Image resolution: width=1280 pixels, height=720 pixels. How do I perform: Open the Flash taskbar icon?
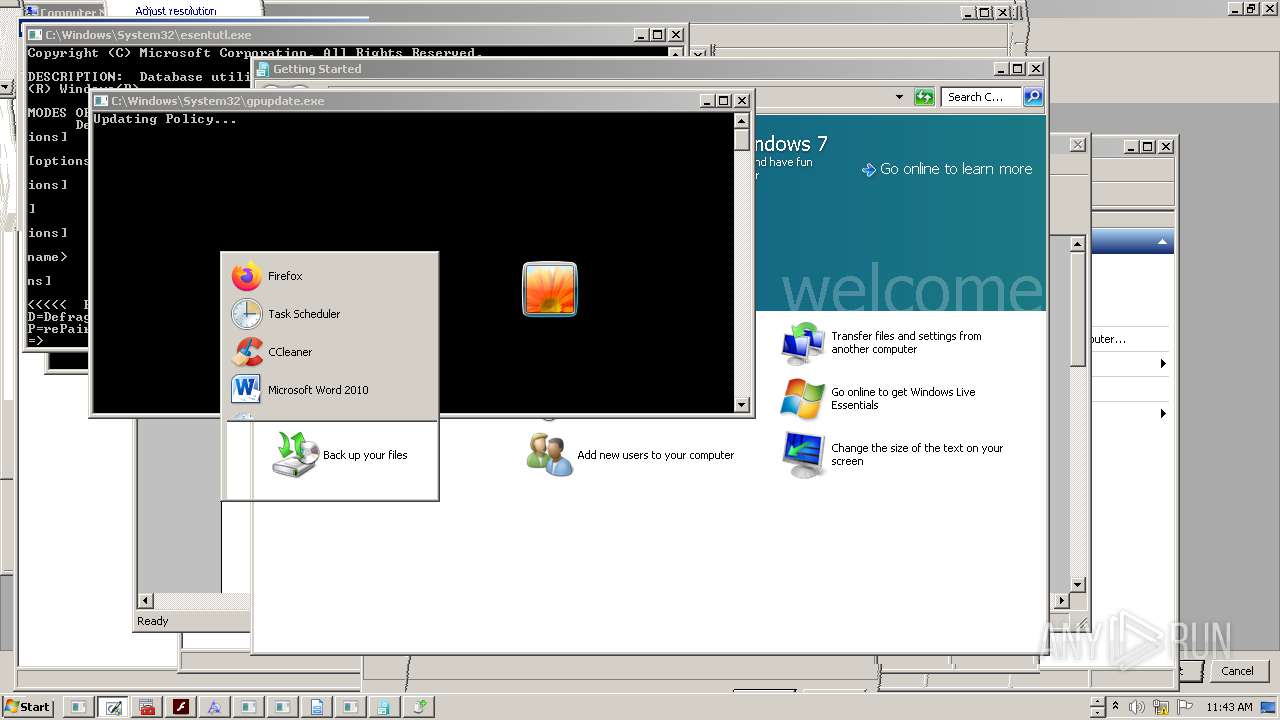pyautogui.click(x=181, y=707)
